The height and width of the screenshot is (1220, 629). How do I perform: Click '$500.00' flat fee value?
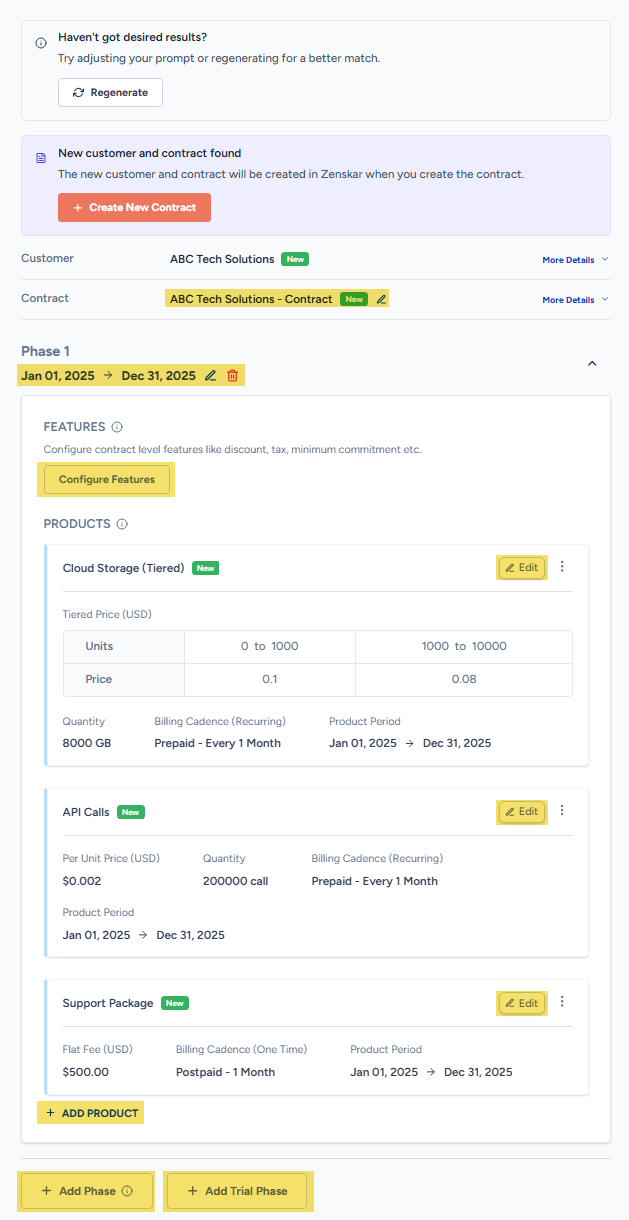86,1072
